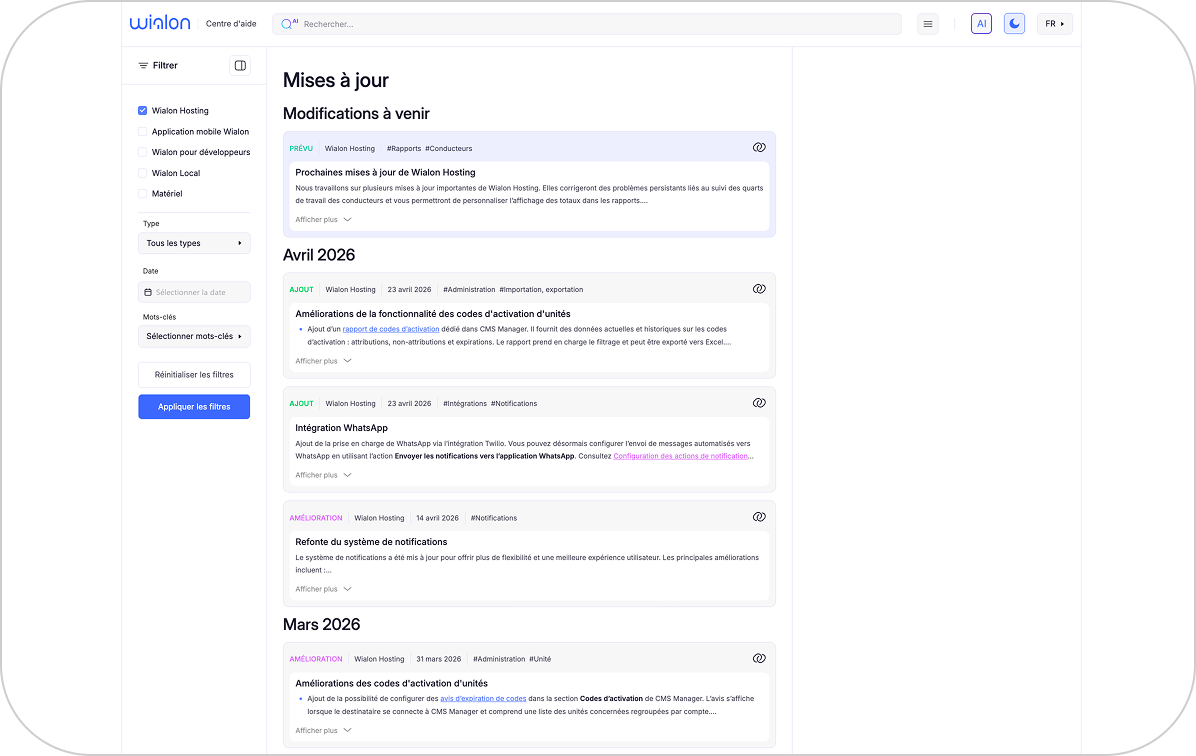
Task: Click Intégration WhatsApp title
Action: 341,428
